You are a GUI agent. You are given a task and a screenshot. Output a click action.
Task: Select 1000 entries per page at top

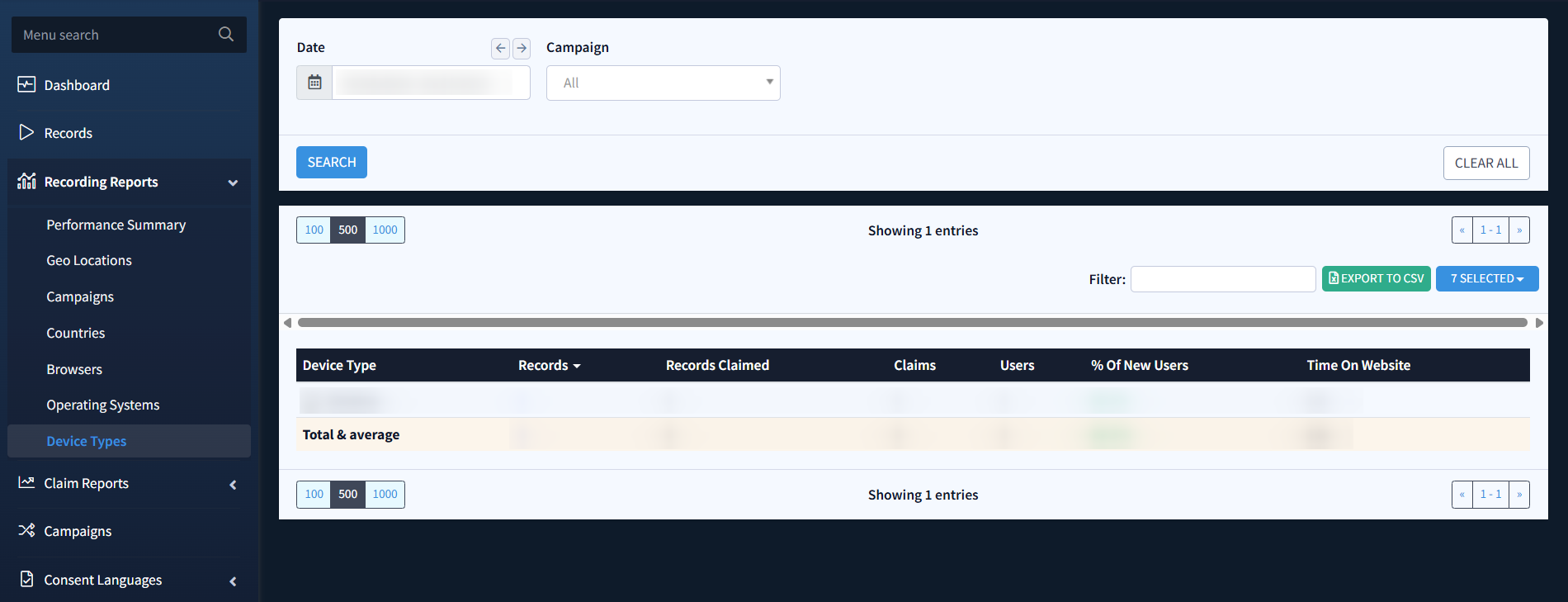[x=385, y=230]
